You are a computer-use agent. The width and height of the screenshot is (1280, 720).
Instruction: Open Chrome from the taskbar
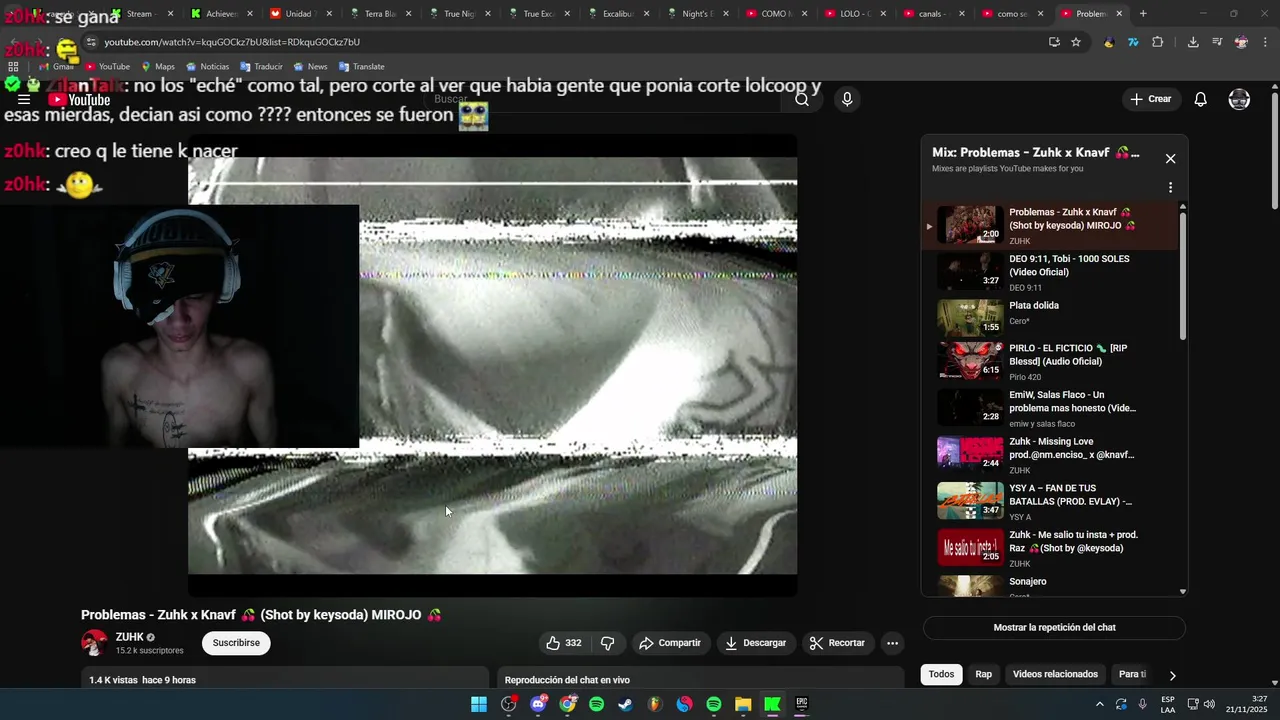click(x=568, y=704)
